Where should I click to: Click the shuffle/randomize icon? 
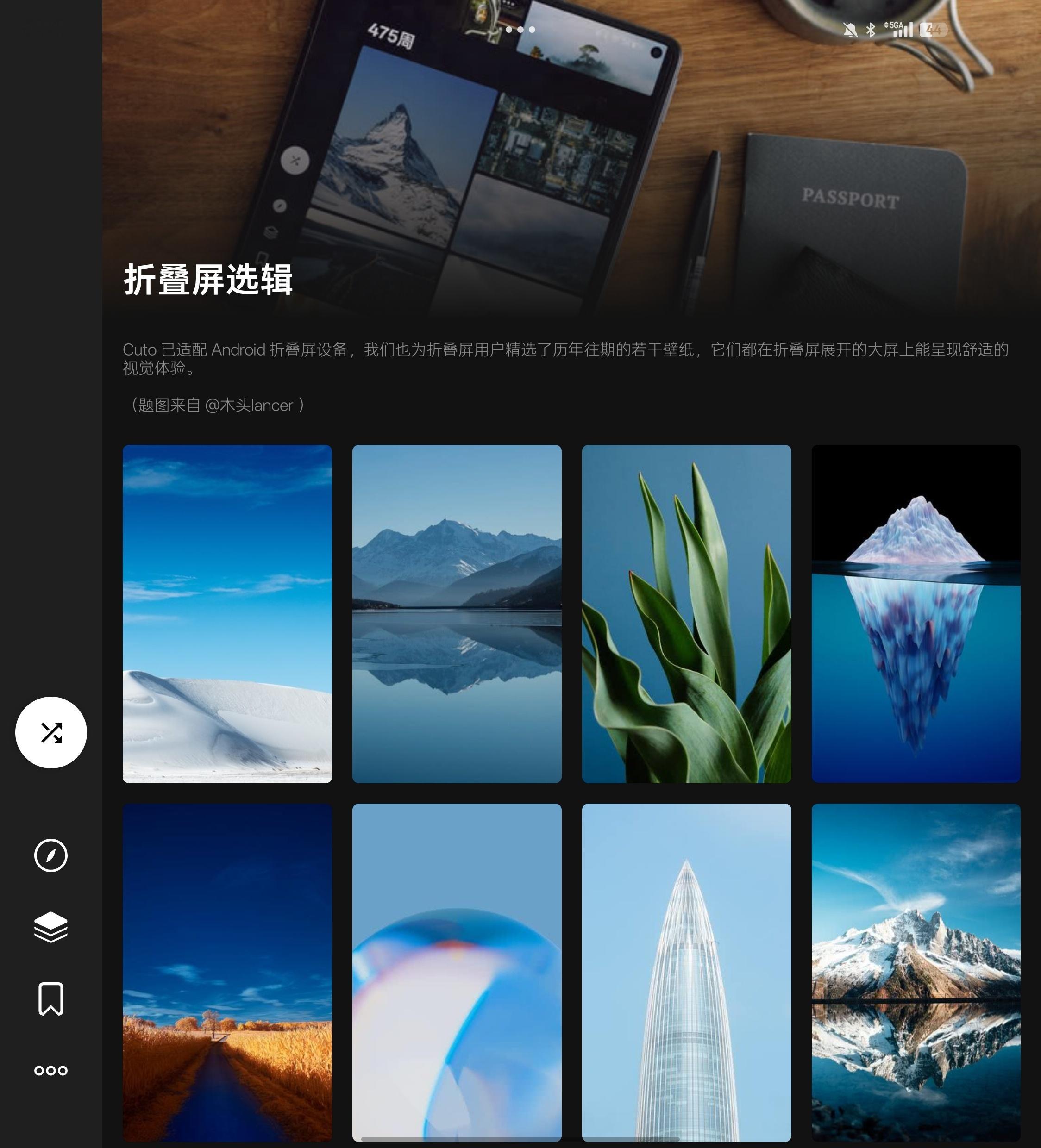(x=51, y=732)
